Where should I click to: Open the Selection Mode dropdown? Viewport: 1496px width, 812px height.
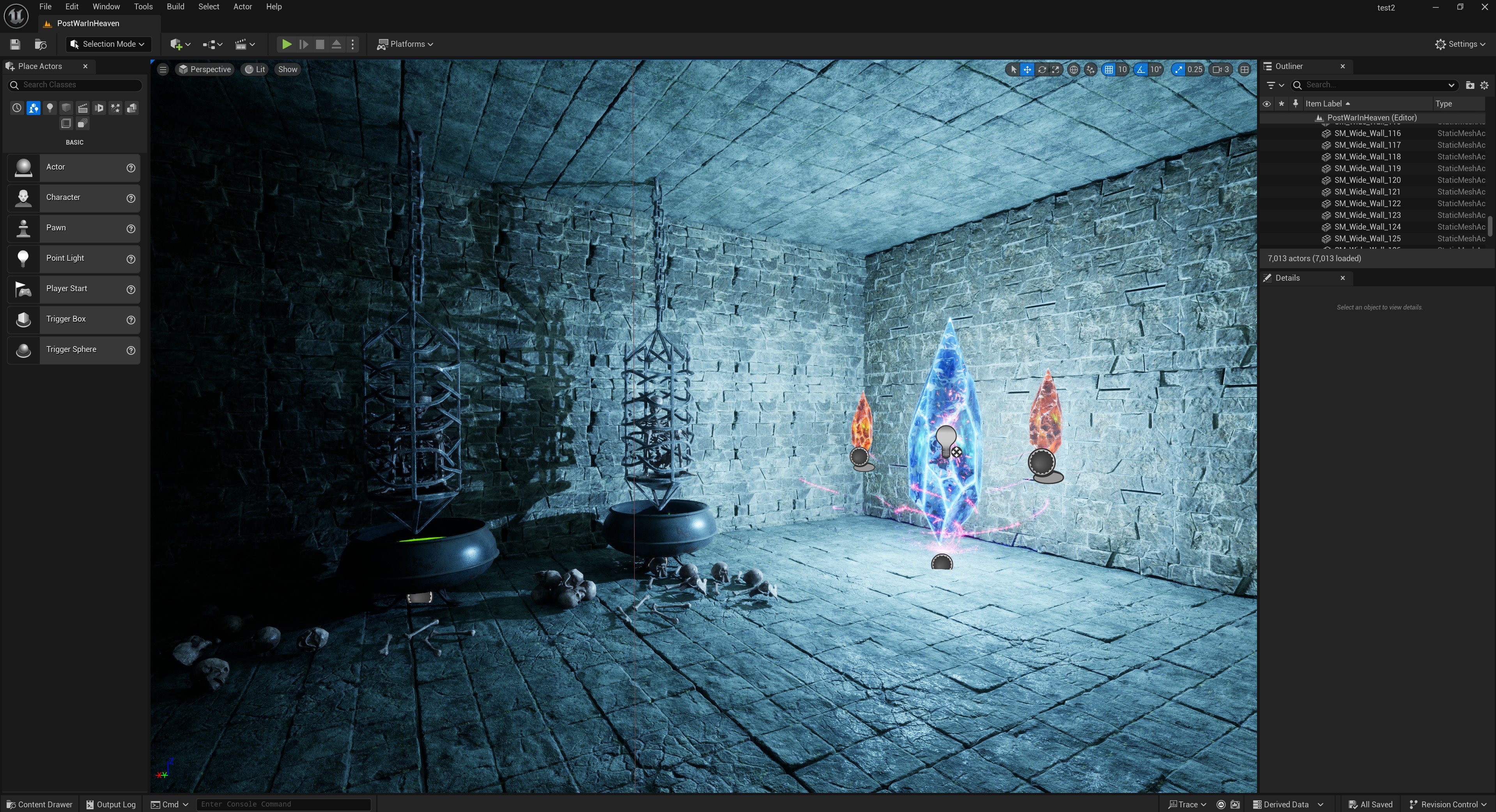108,44
